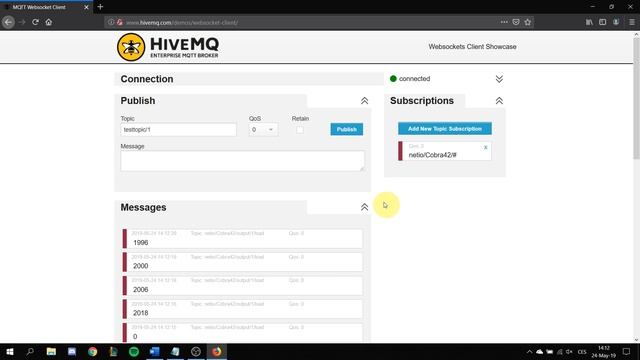Screen dimensions: 640x360
Task: Click the Topic input field
Action: (x=178, y=129)
